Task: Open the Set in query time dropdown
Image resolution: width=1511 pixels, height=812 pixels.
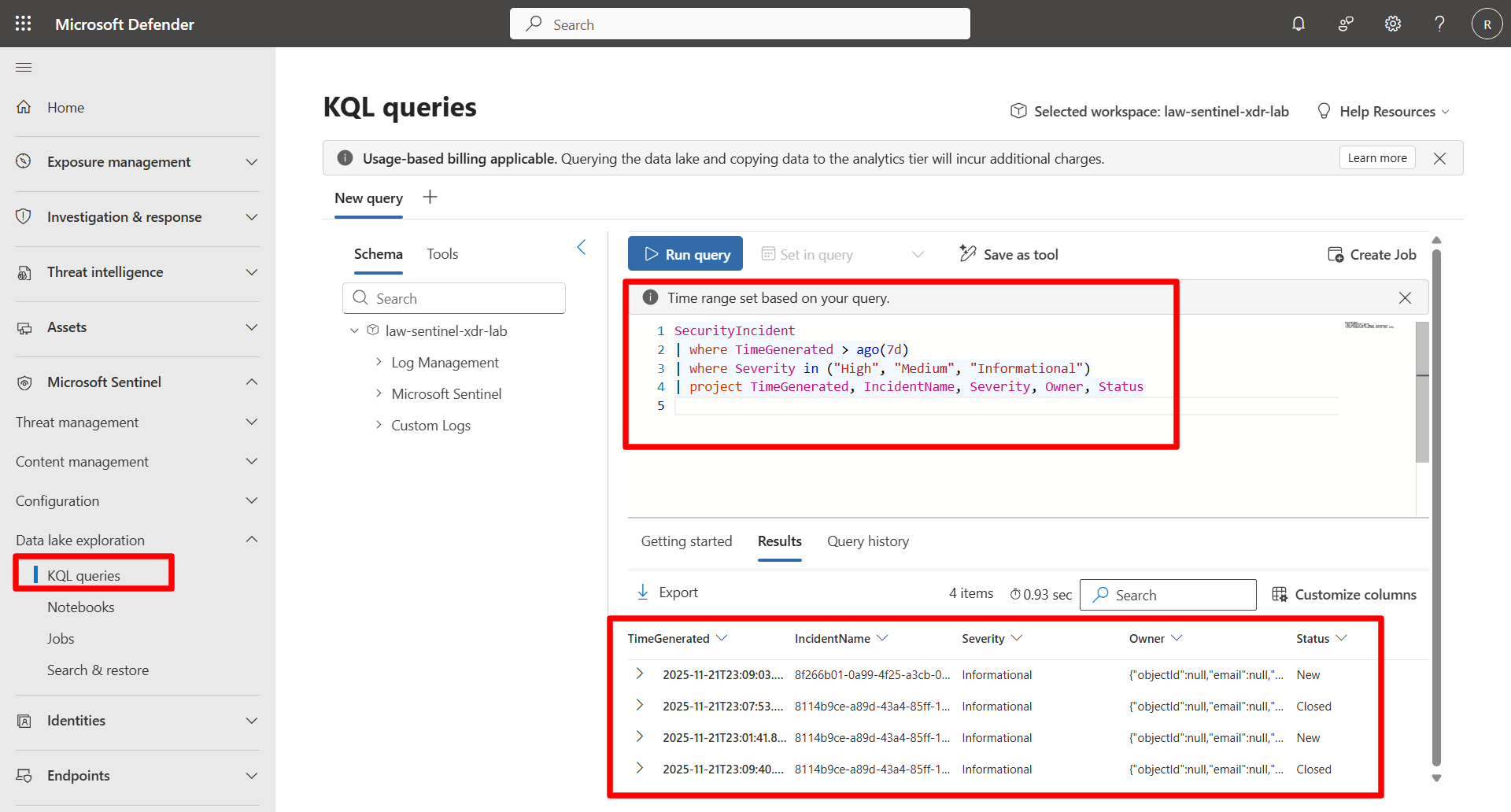Action: 842,254
